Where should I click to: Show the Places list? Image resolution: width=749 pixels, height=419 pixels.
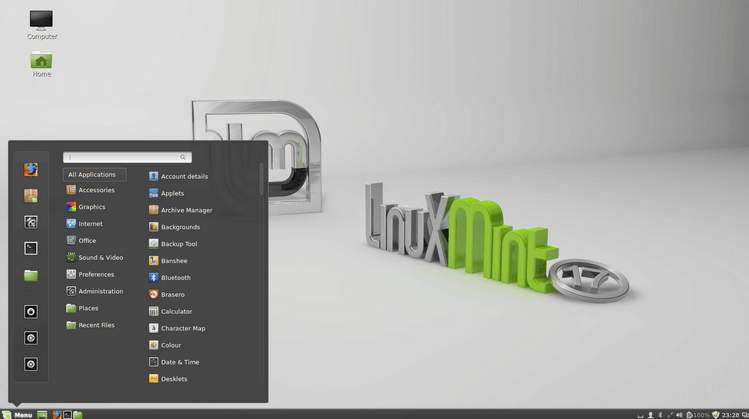coord(82,308)
